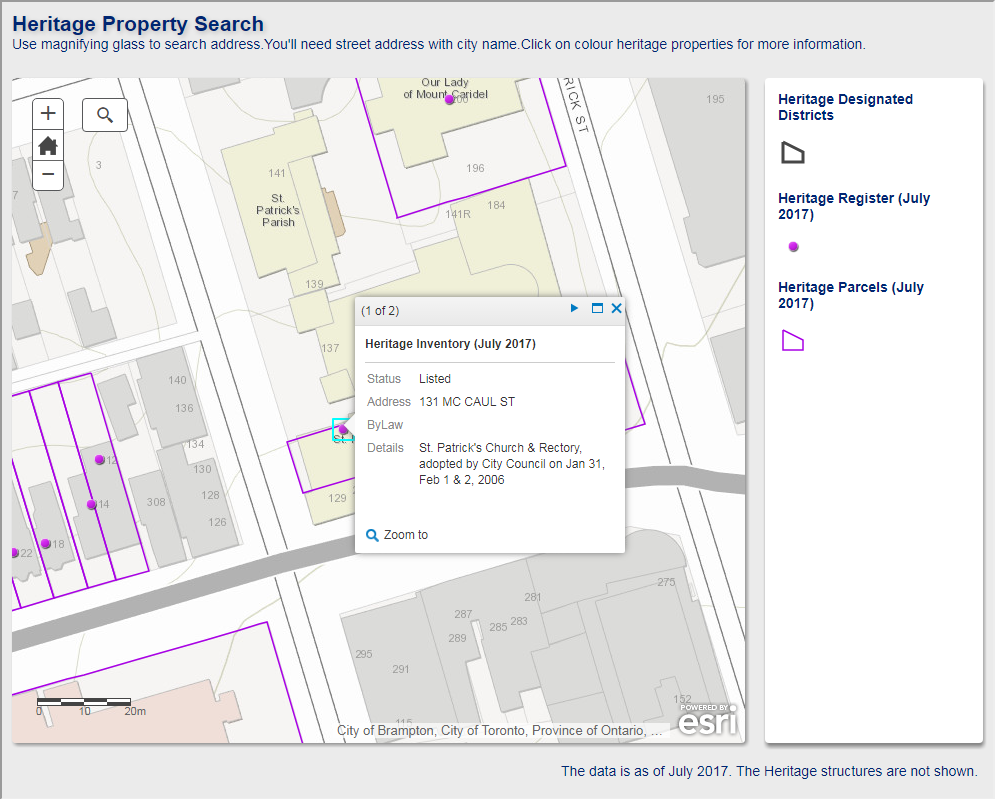
Task: Click building number 184 on the map
Action: coord(496,205)
